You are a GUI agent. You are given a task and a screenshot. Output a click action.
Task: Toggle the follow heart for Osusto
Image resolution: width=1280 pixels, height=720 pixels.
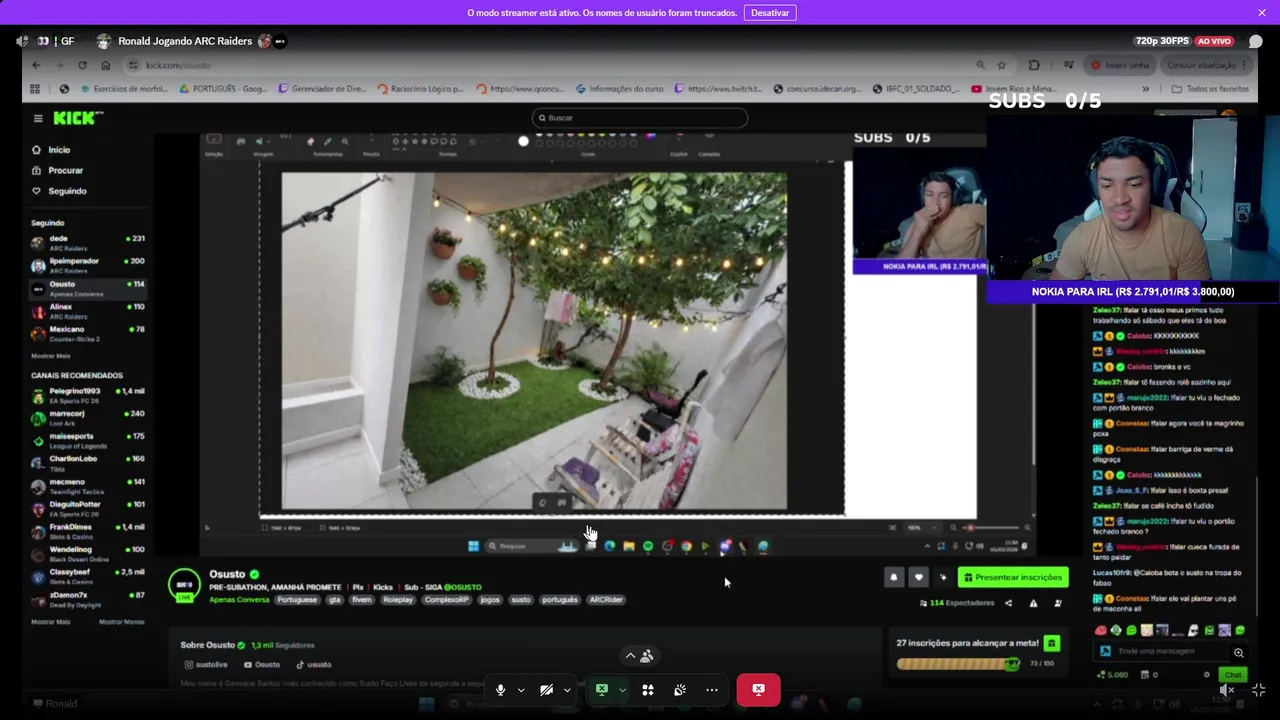pos(918,577)
